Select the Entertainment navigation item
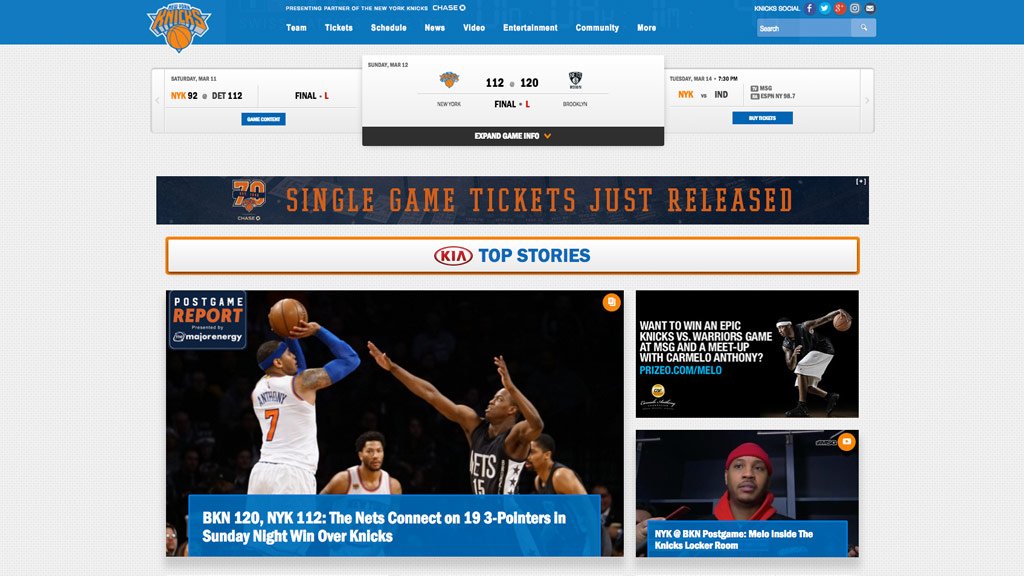 tap(530, 28)
